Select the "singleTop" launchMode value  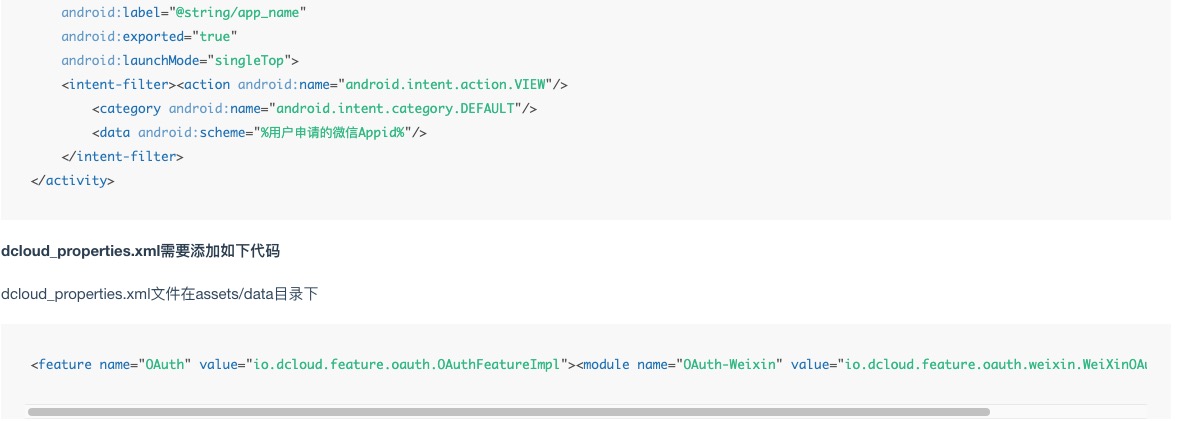pos(254,60)
